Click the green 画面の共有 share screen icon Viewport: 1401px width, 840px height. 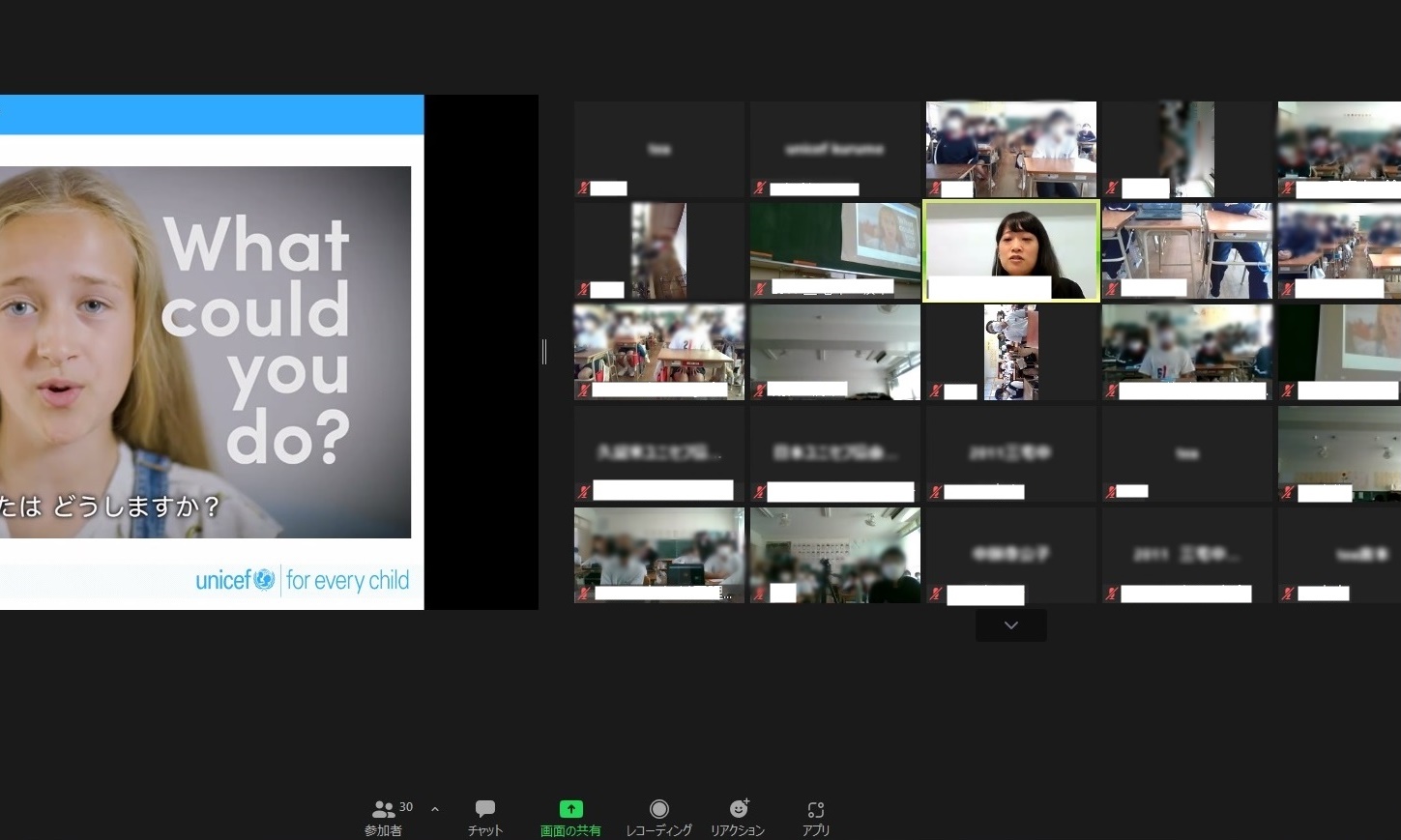tap(570, 809)
